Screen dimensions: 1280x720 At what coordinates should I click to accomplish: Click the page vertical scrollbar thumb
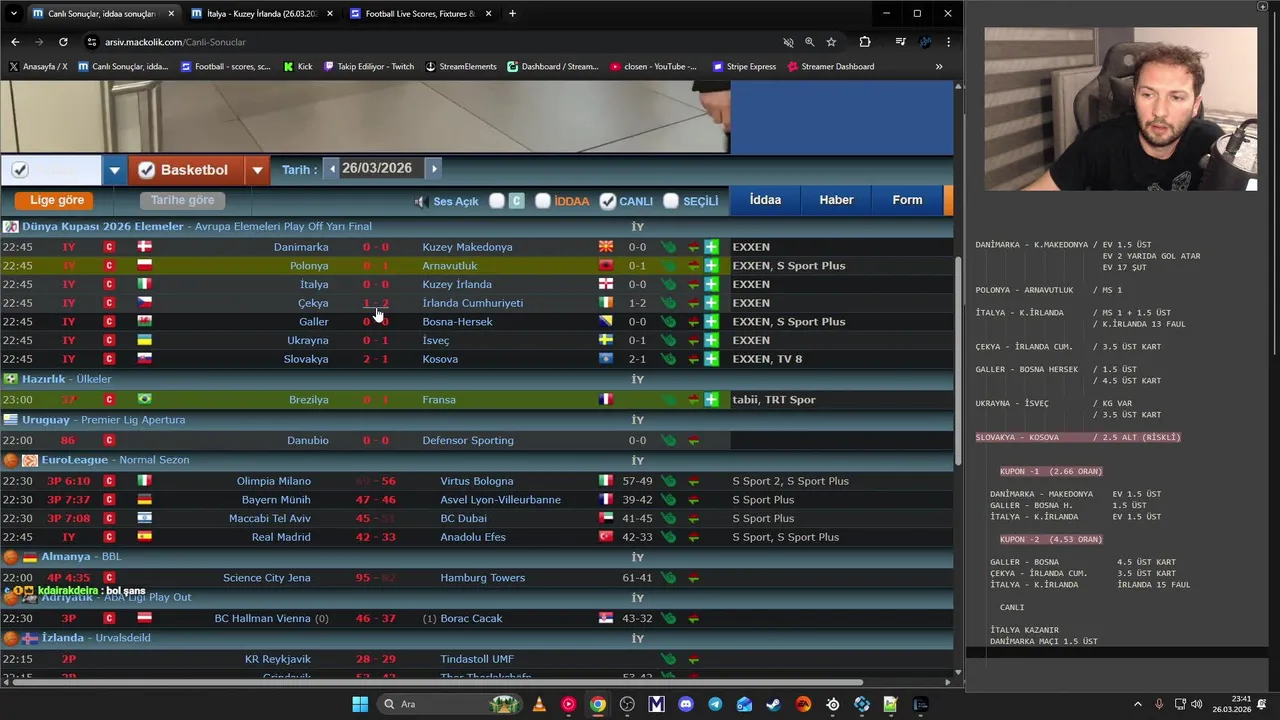coord(958,360)
